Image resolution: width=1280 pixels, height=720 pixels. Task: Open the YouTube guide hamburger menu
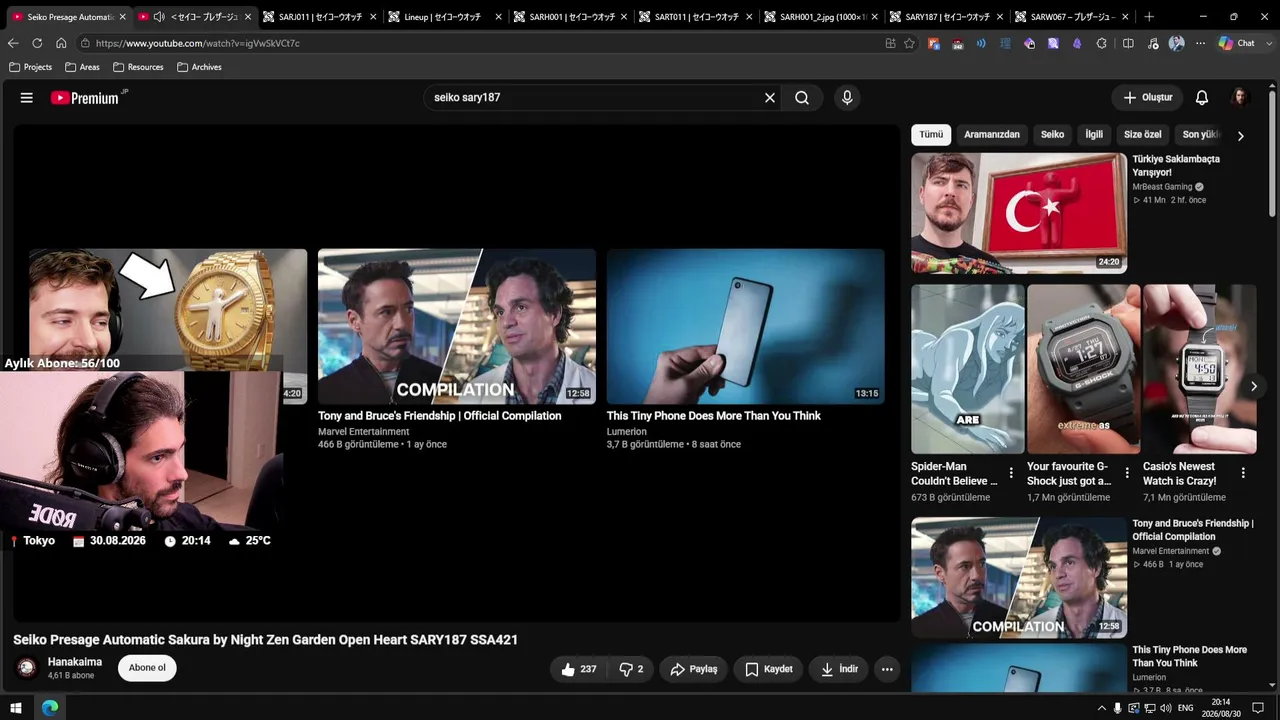[x=27, y=98]
